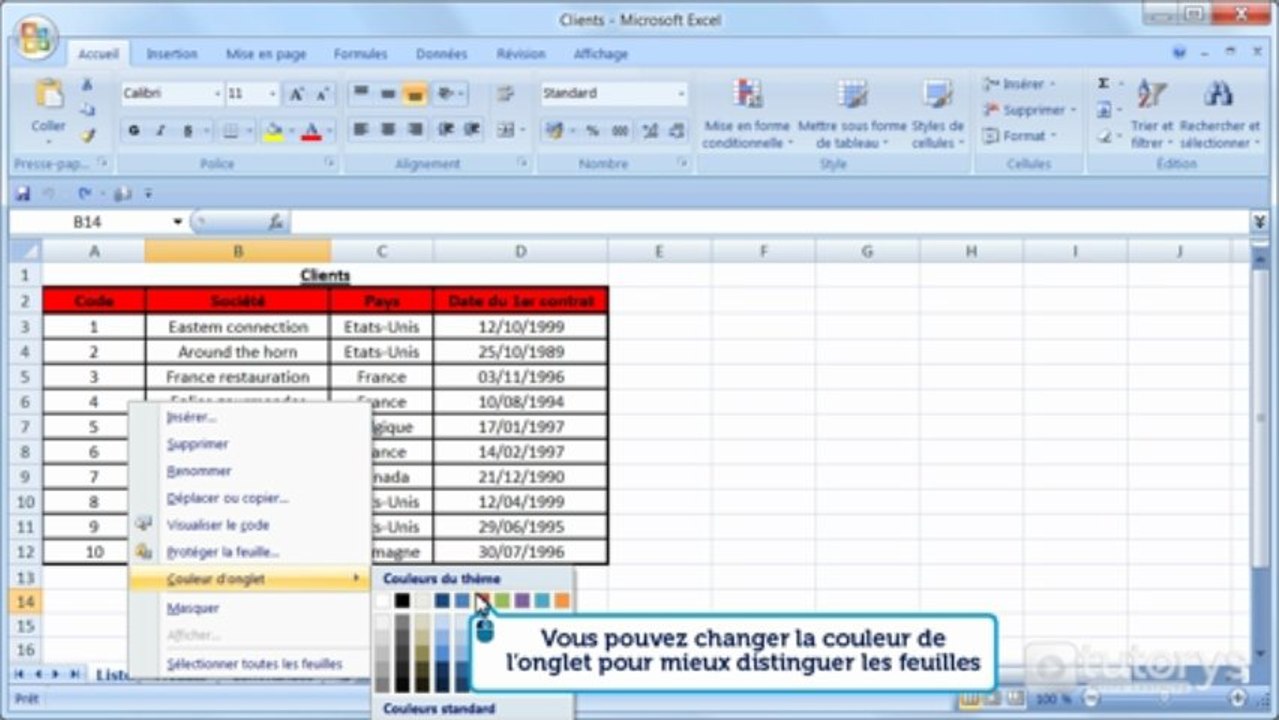The image size is (1279, 720).
Task: Toggle bottom vertical alignment (highlighted)
Action: (x=414, y=94)
